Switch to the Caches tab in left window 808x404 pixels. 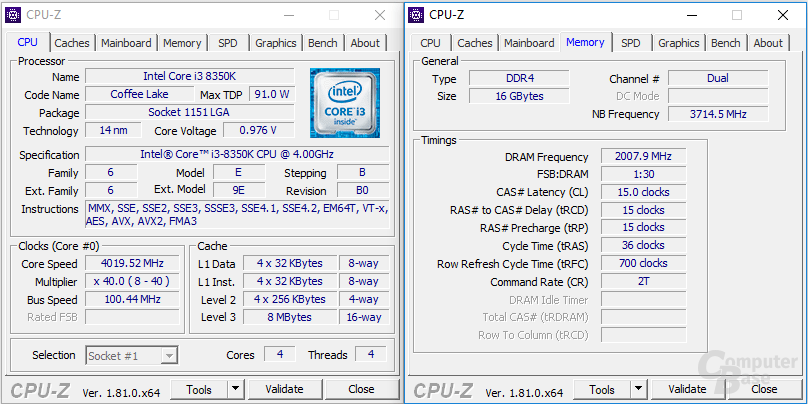[72, 43]
